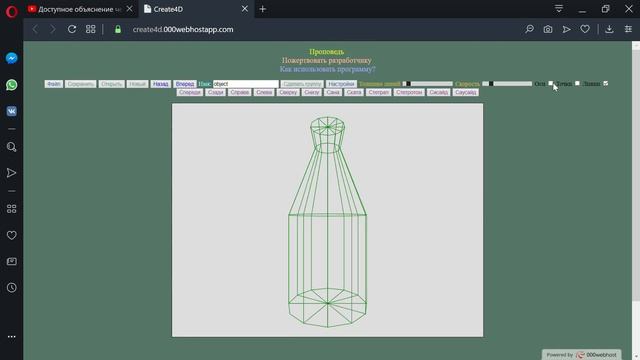Open the downloads icon

click(609, 29)
